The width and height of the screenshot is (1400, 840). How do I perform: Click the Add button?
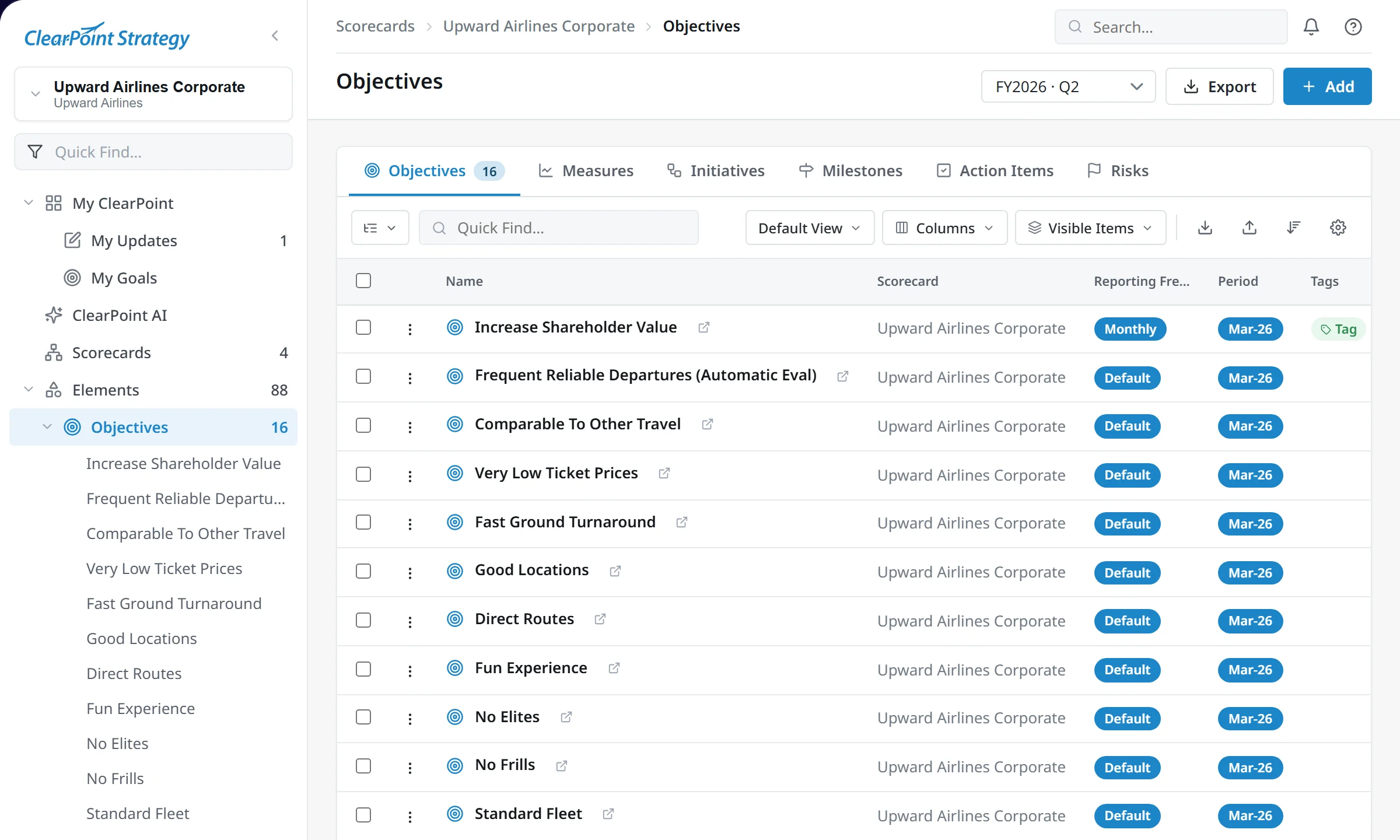coord(1327,86)
